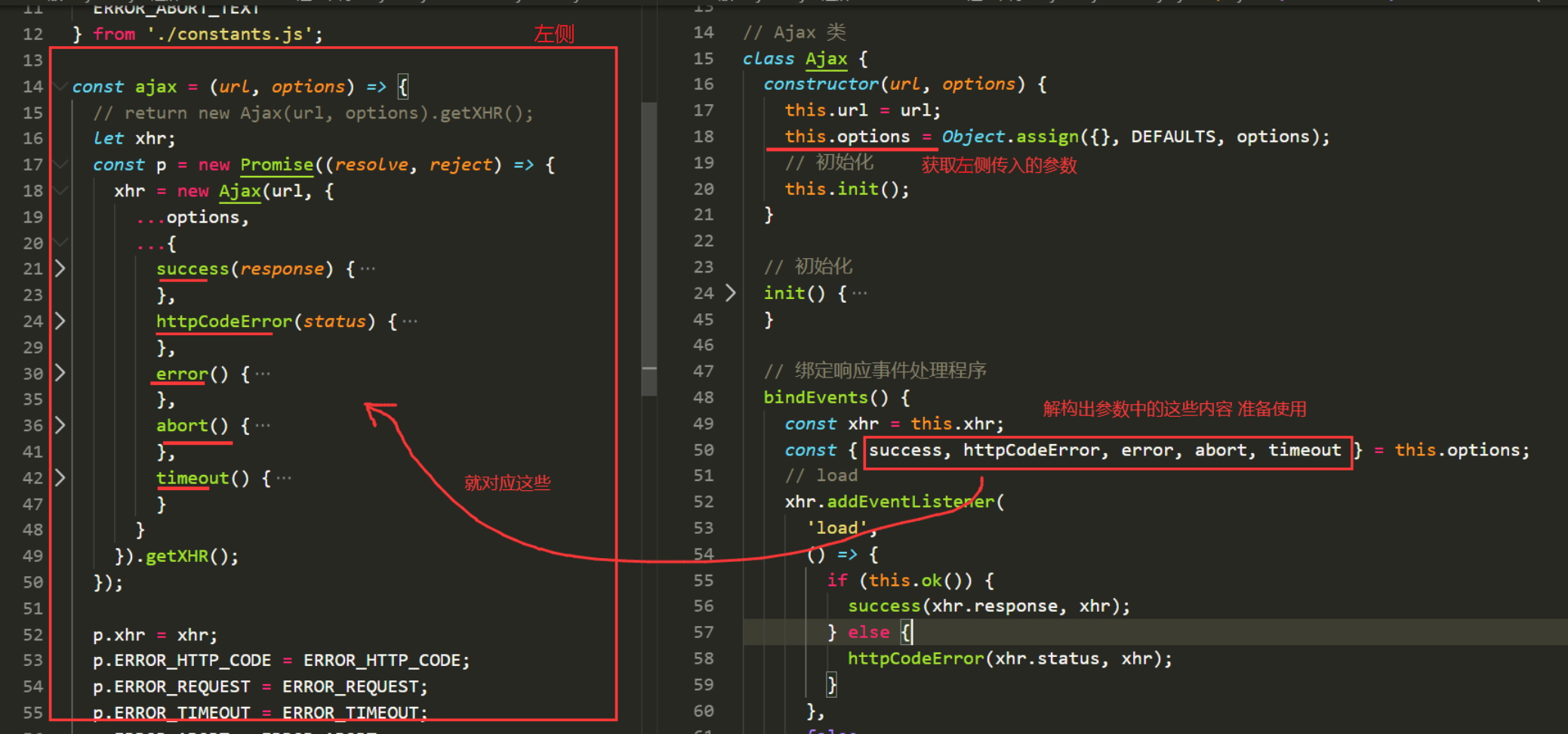Click ...options spread on line 19
This screenshot has width=1568, height=734.
click(x=193, y=217)
